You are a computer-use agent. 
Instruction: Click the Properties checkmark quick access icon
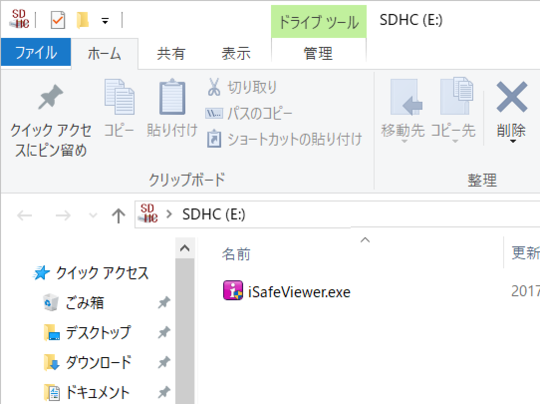[x=58, y=20]
